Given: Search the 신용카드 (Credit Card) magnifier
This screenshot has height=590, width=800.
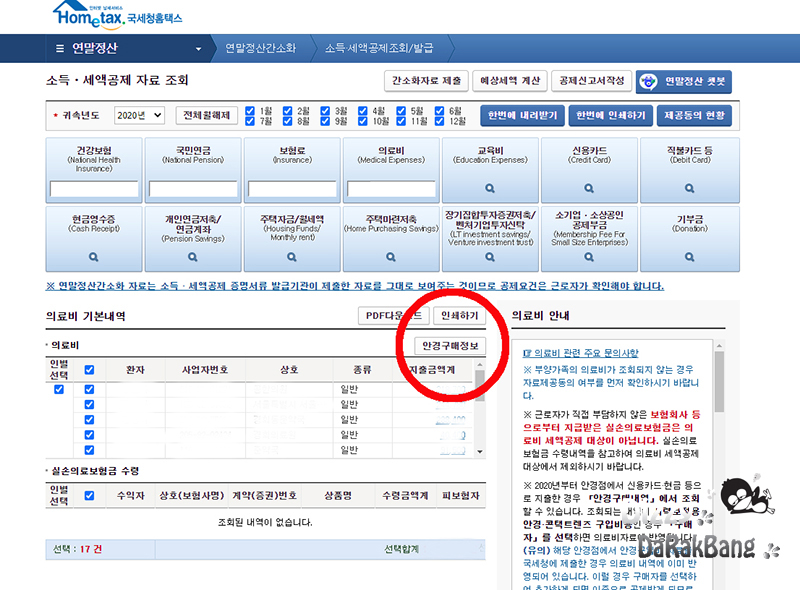Looking at the screenshot, I should [589, 188].
